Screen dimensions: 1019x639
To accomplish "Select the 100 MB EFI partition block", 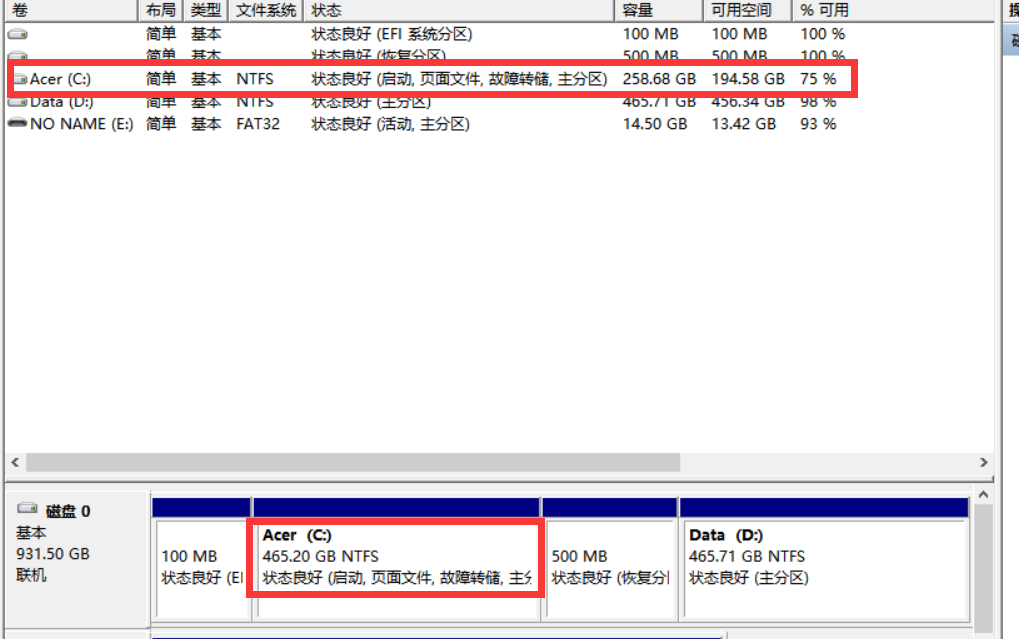I will coord(202,567).
